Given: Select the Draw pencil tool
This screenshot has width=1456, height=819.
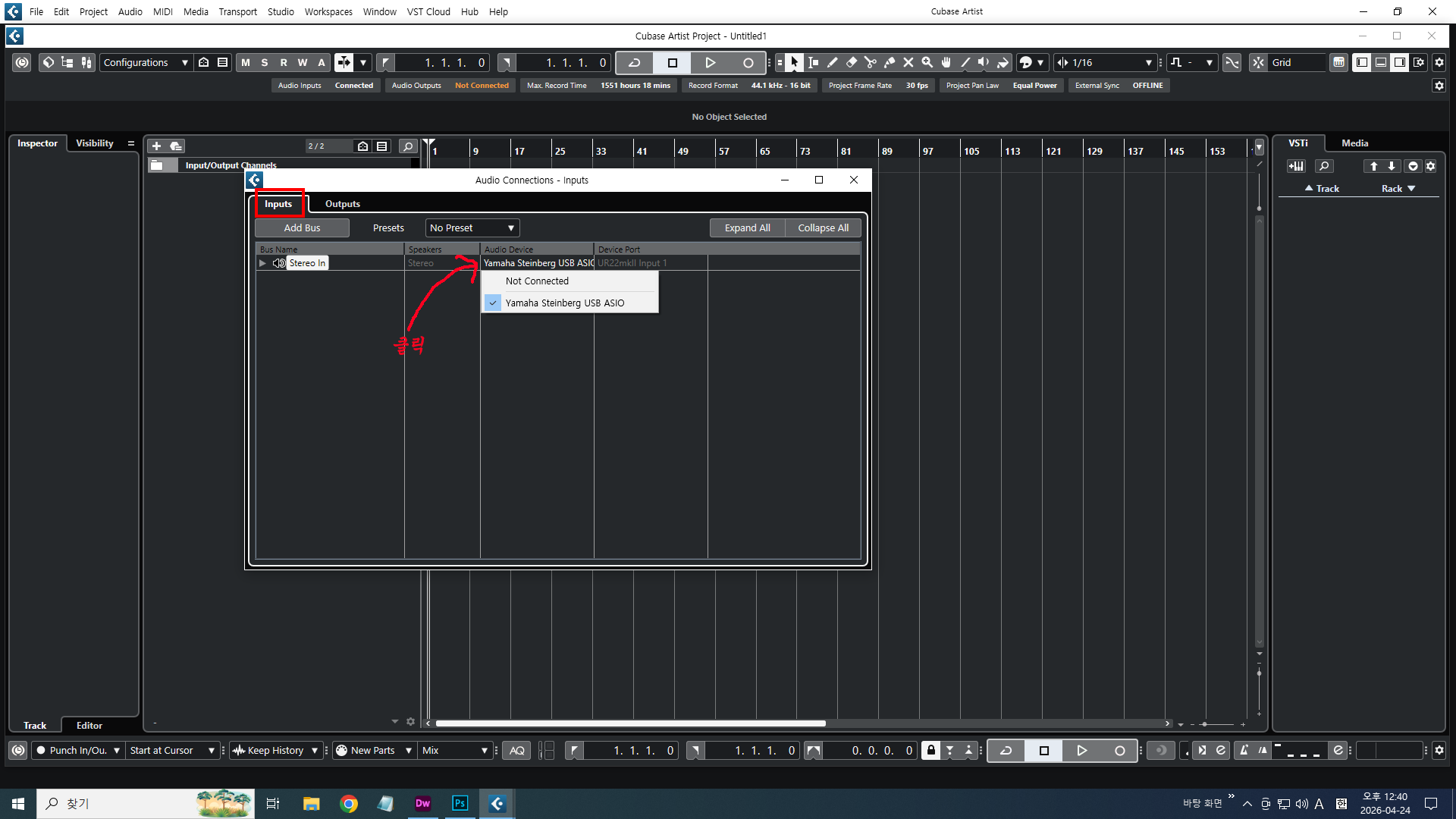Looking at the screenshot, I should 832,62.
